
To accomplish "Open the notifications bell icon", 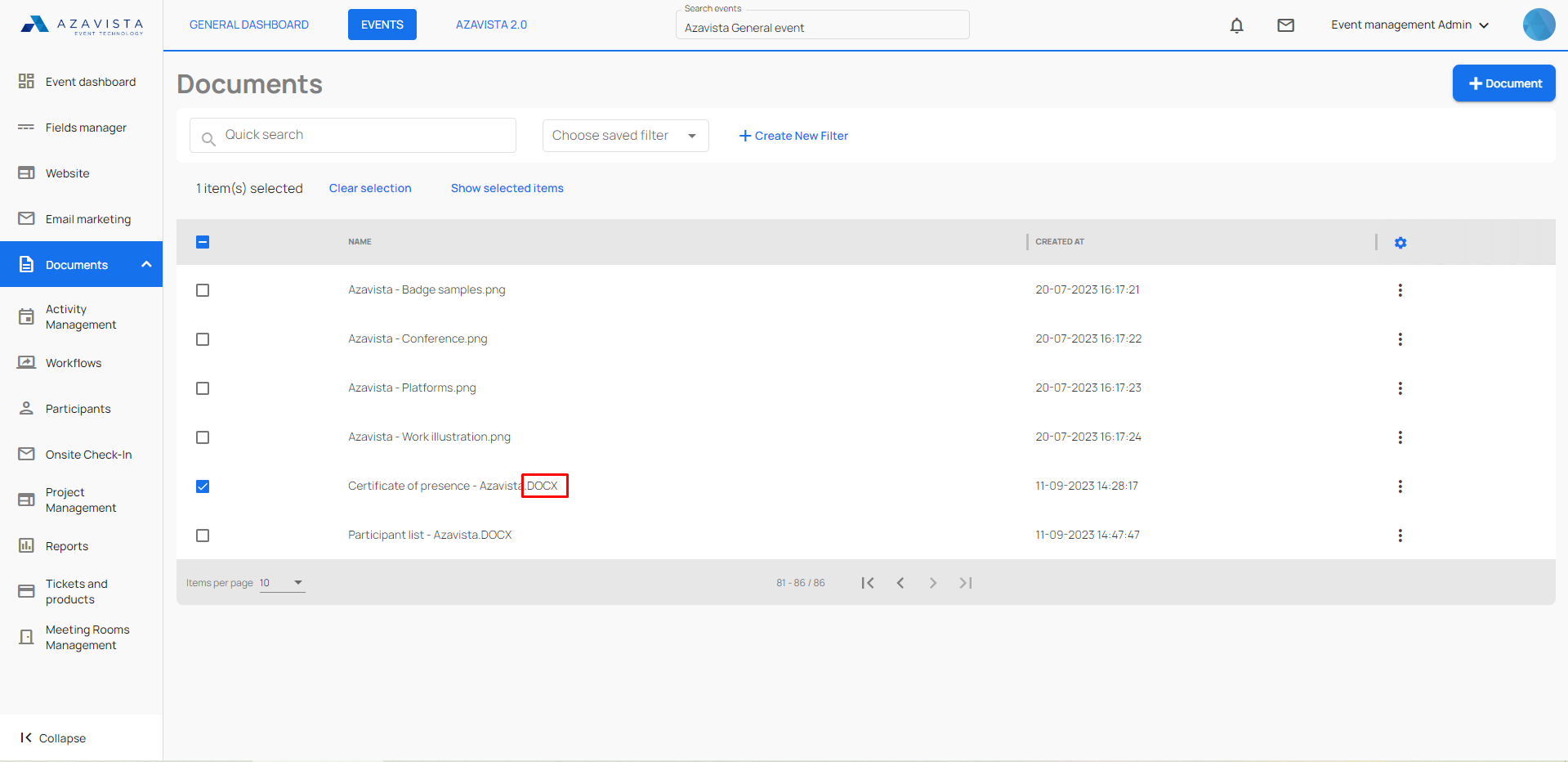I will pyautogui.click(x=1237, y=25).
